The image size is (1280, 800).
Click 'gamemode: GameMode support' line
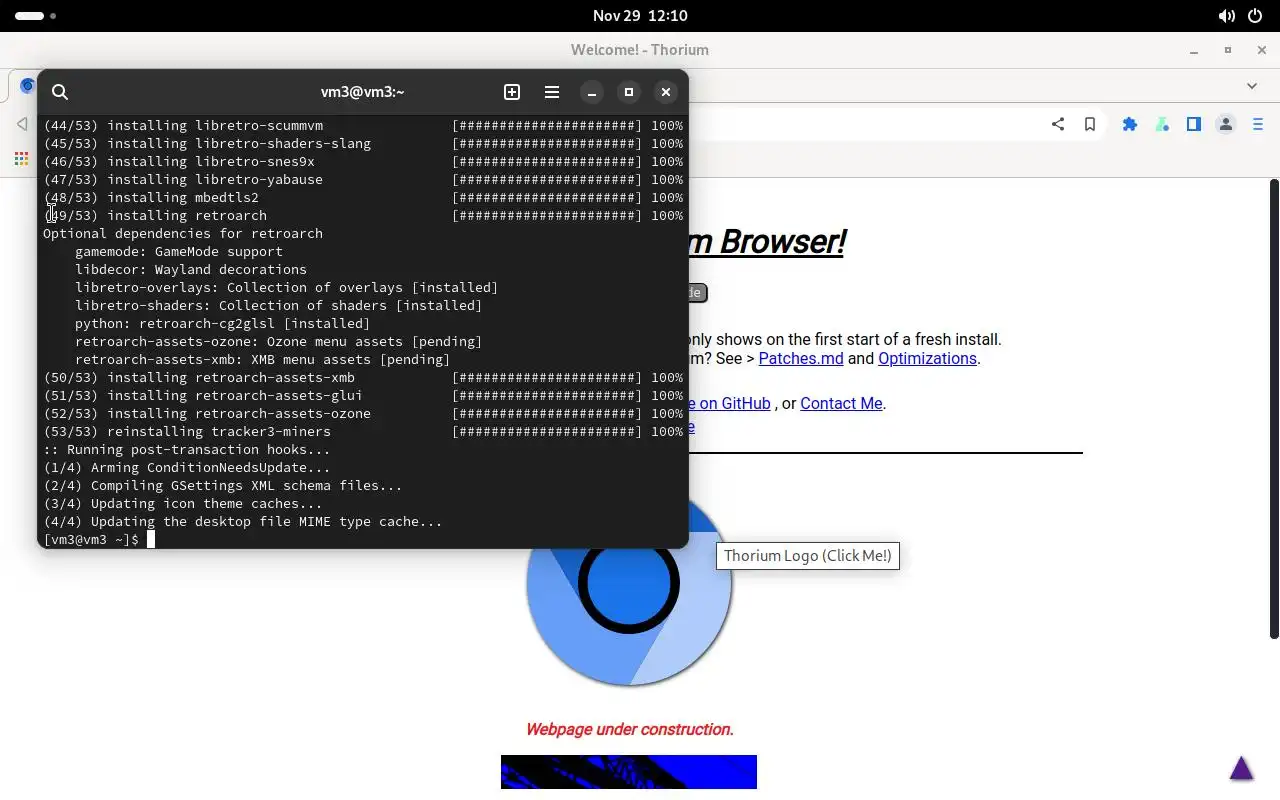[x=179, y=251]
